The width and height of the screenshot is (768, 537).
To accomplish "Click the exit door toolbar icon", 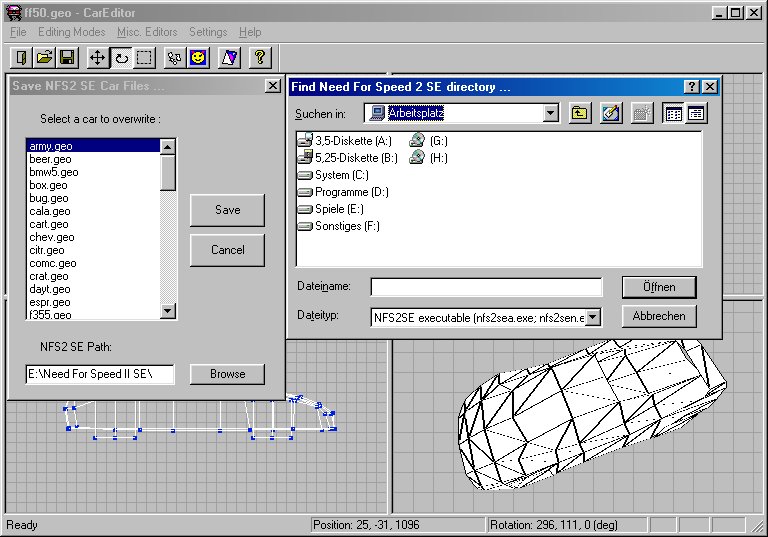I will (21, 58).
